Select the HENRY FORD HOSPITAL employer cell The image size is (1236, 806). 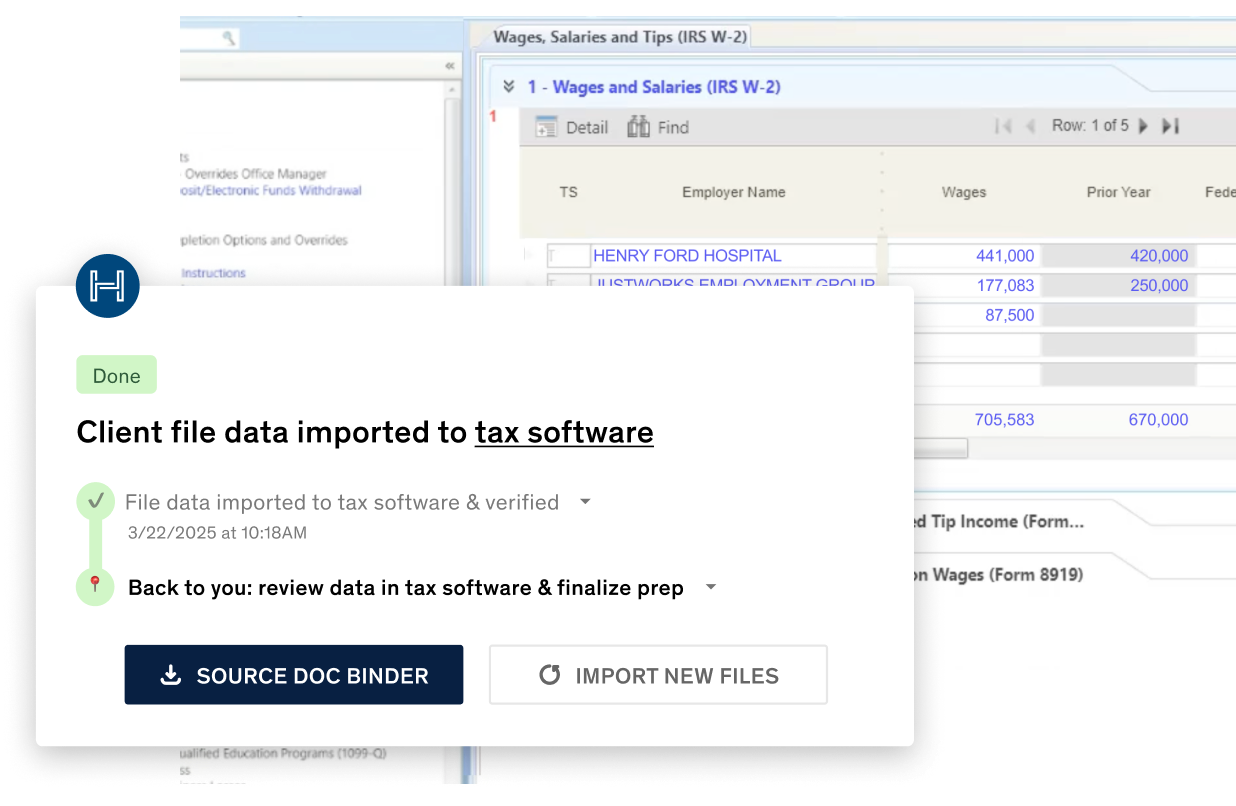tap(734, 256)
